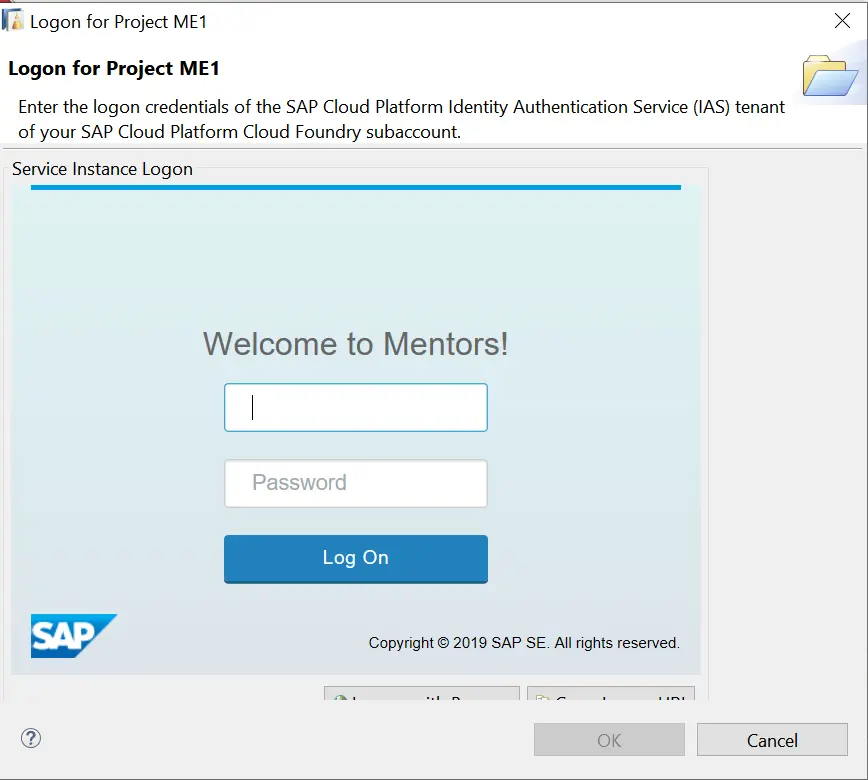Viewport: 868px width, 780px height.
Task: Click the open folder wizard icon
Action: coord(830,76)
